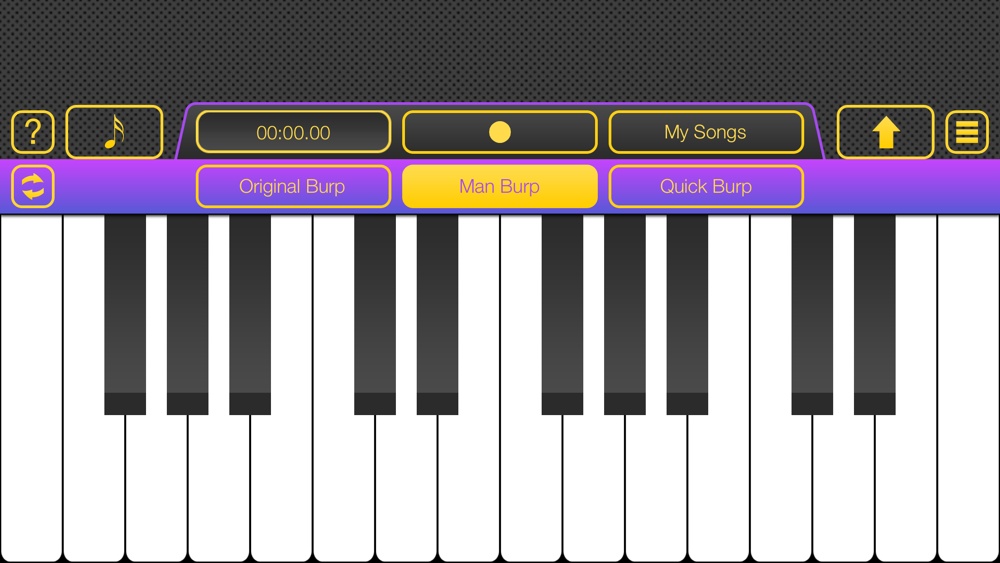Play the fifth black key from left
The image size is (1000, 563).
click(x=438, y=315)
